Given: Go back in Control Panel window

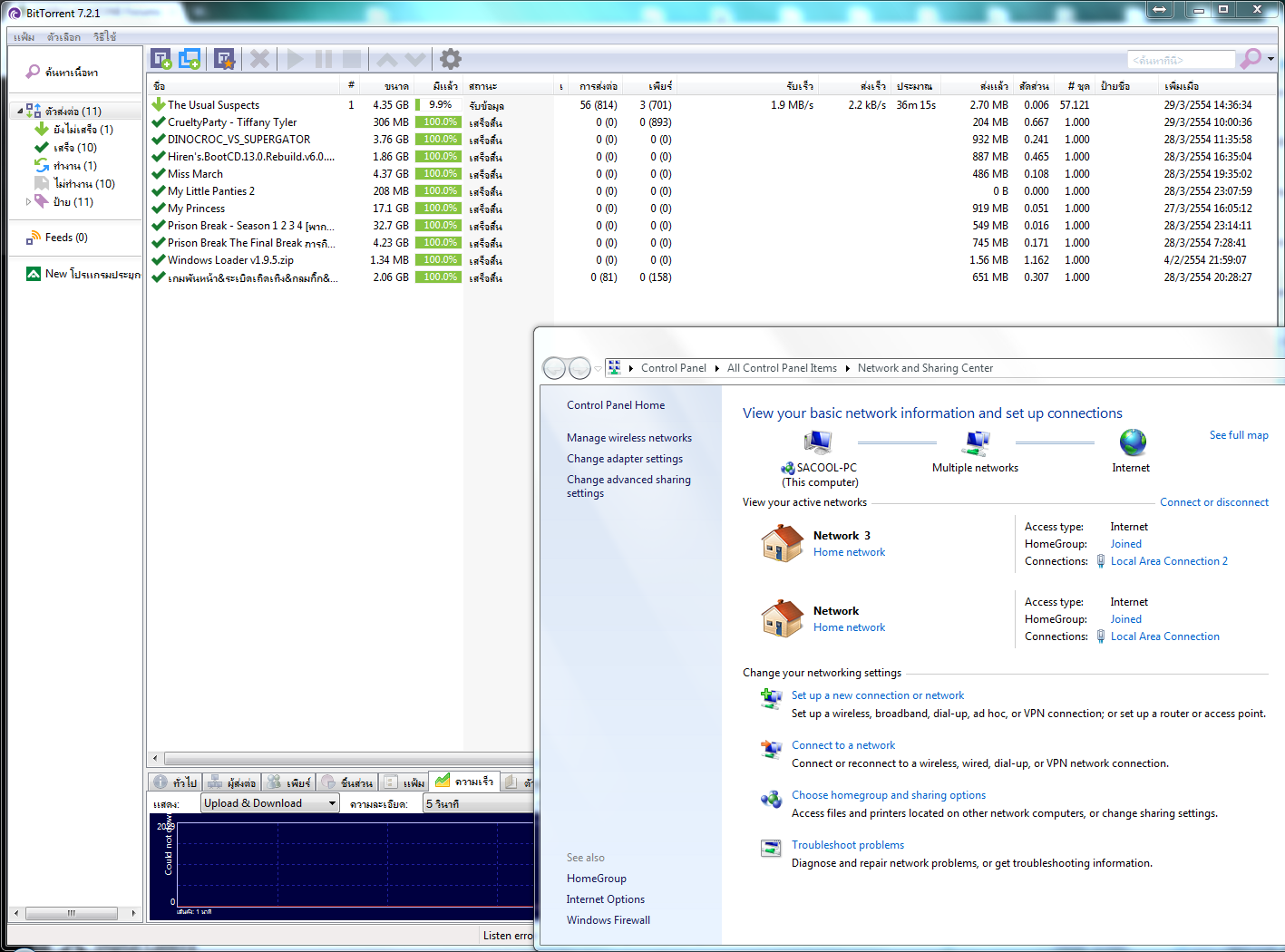Looking at the screenshot, I should tap(554, 368).
